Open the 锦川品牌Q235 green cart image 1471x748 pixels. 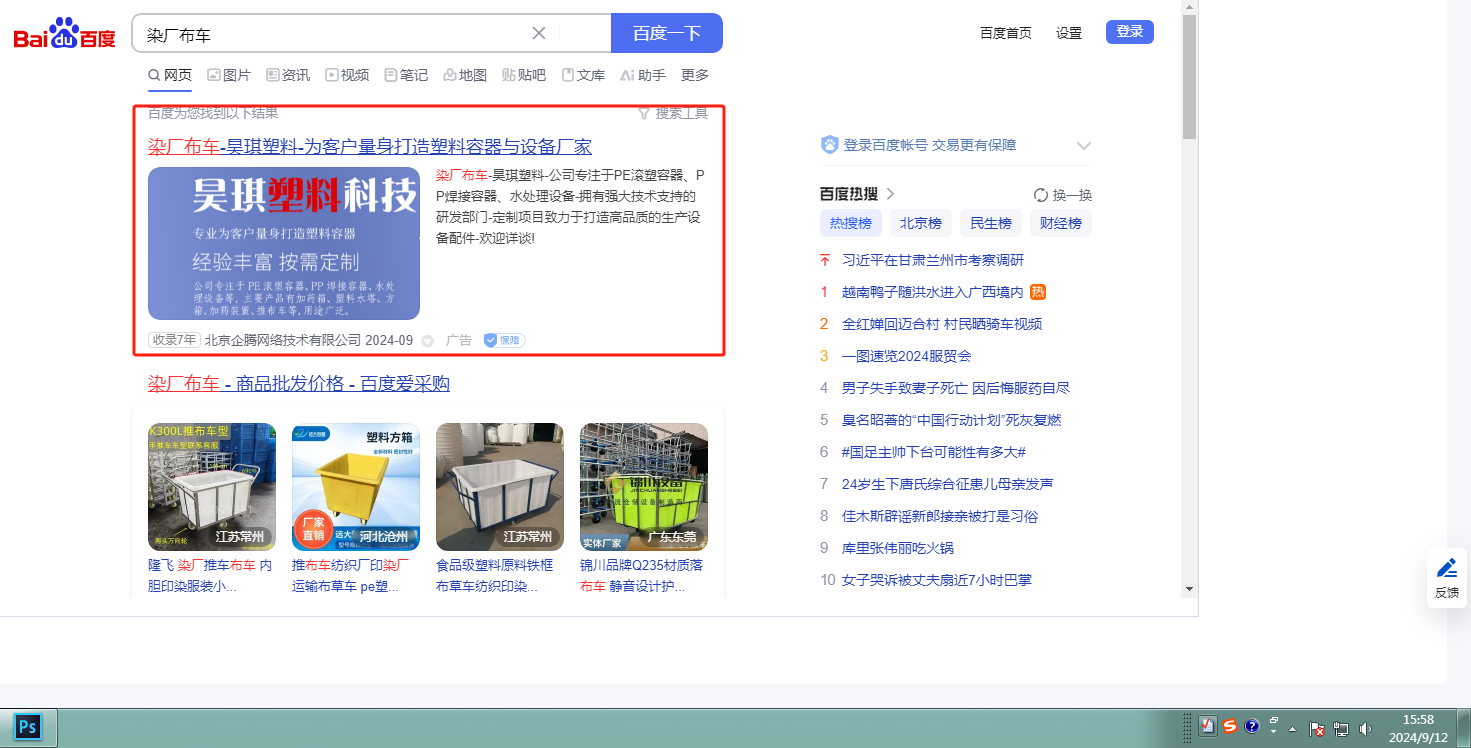(644, 487)
